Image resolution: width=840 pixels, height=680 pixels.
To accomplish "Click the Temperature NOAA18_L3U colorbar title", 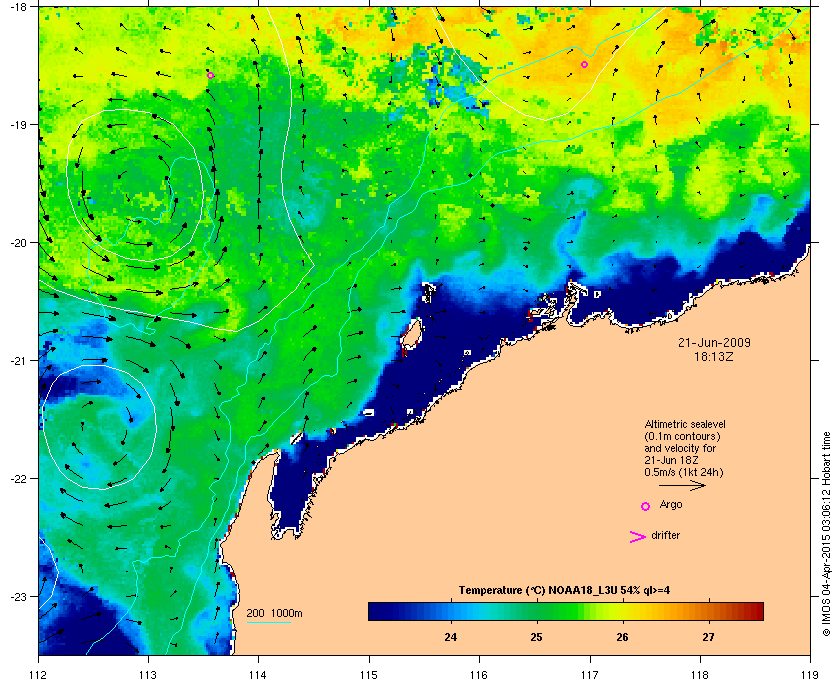I will point(564,591).
